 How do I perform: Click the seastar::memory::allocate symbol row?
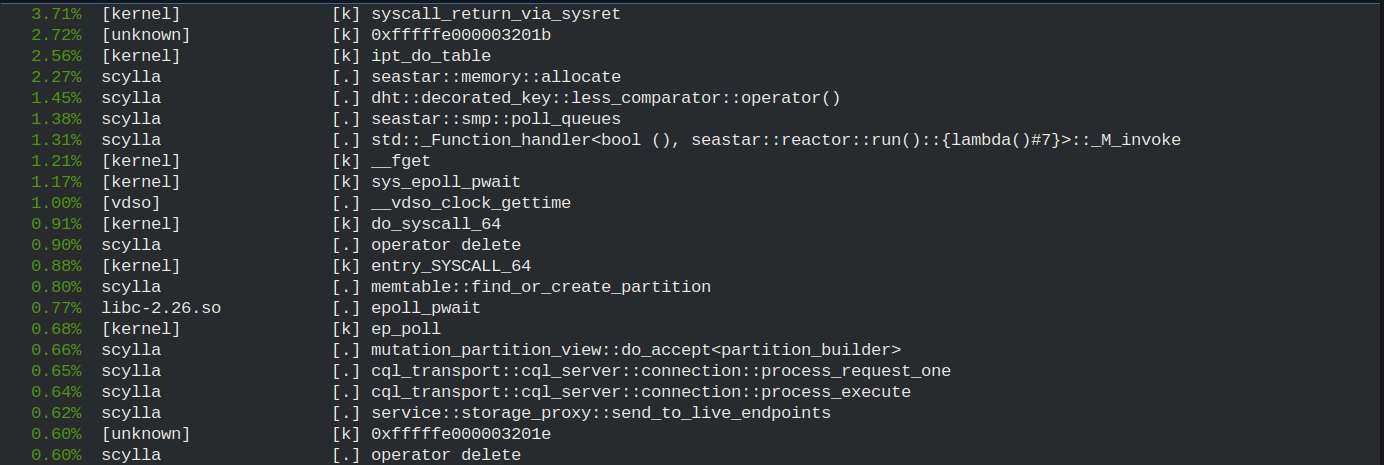coord(496,77)
